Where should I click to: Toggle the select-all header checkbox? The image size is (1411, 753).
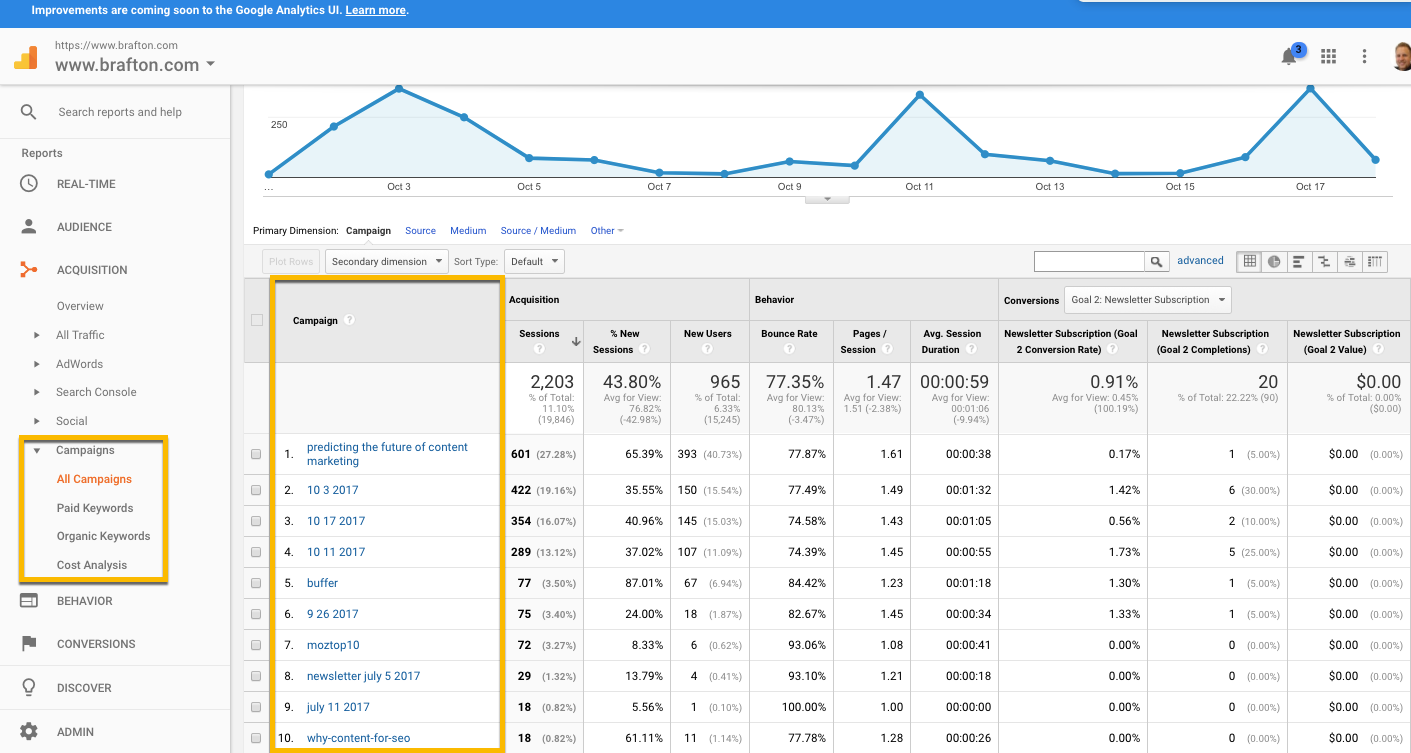tap(257, 320)
